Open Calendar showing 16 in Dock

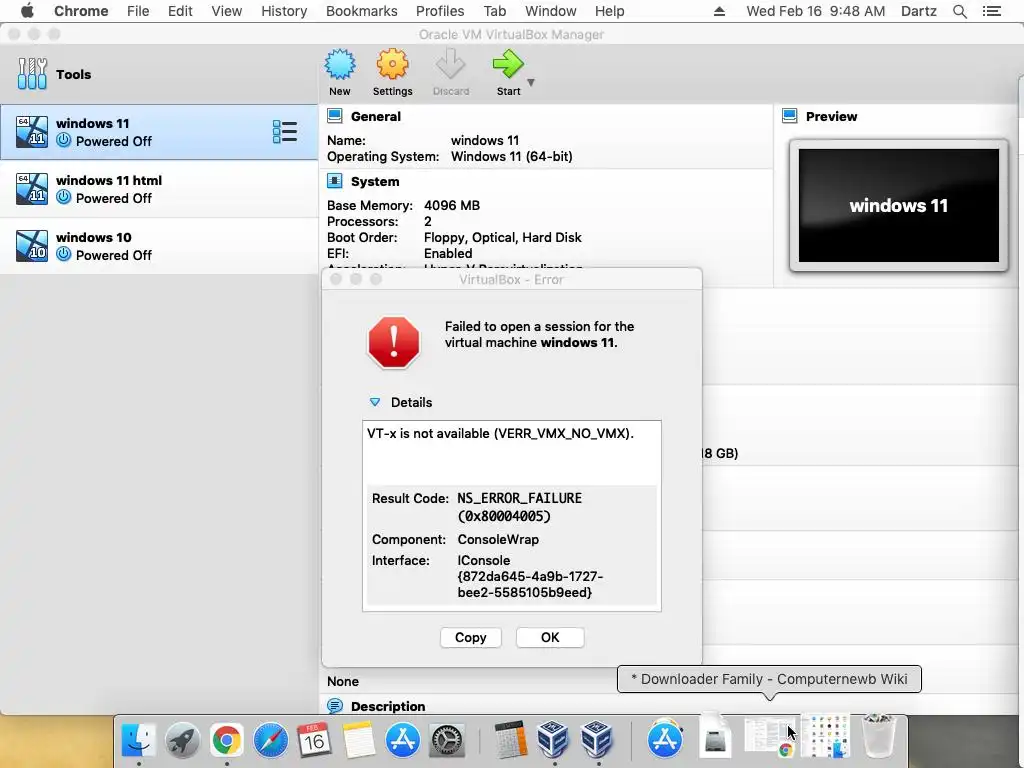point(314,740)
